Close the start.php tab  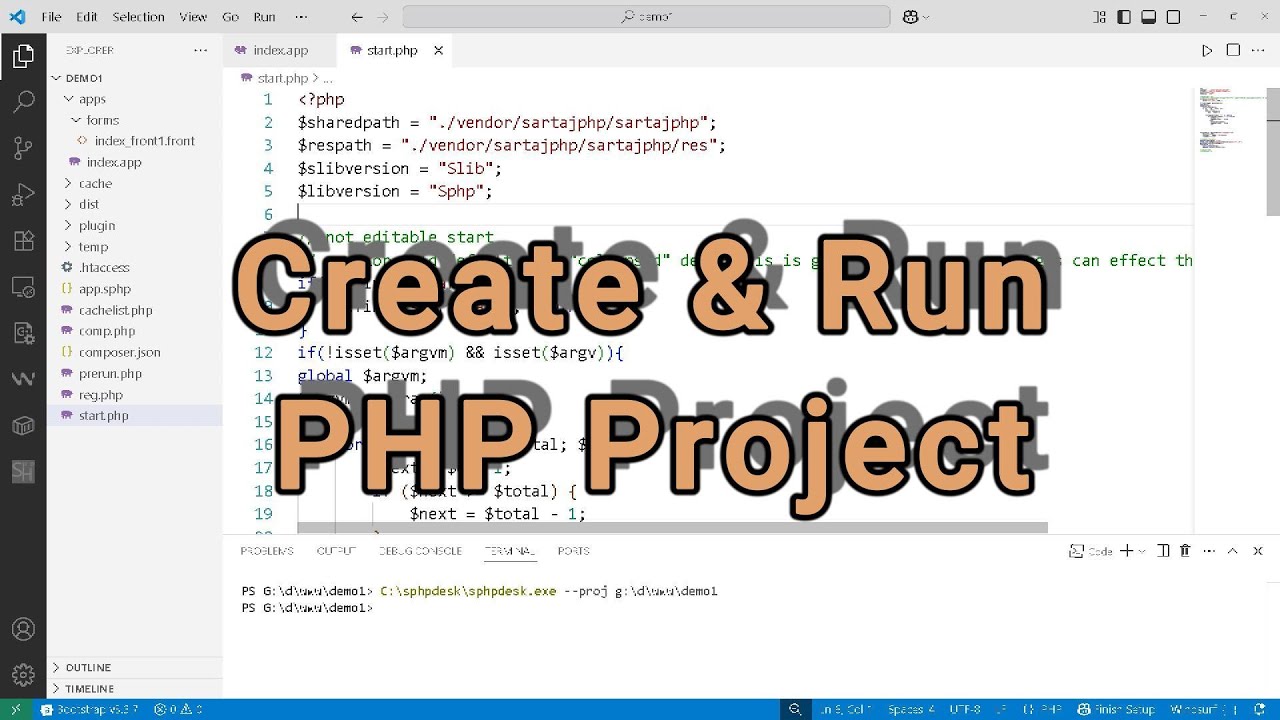438,50
